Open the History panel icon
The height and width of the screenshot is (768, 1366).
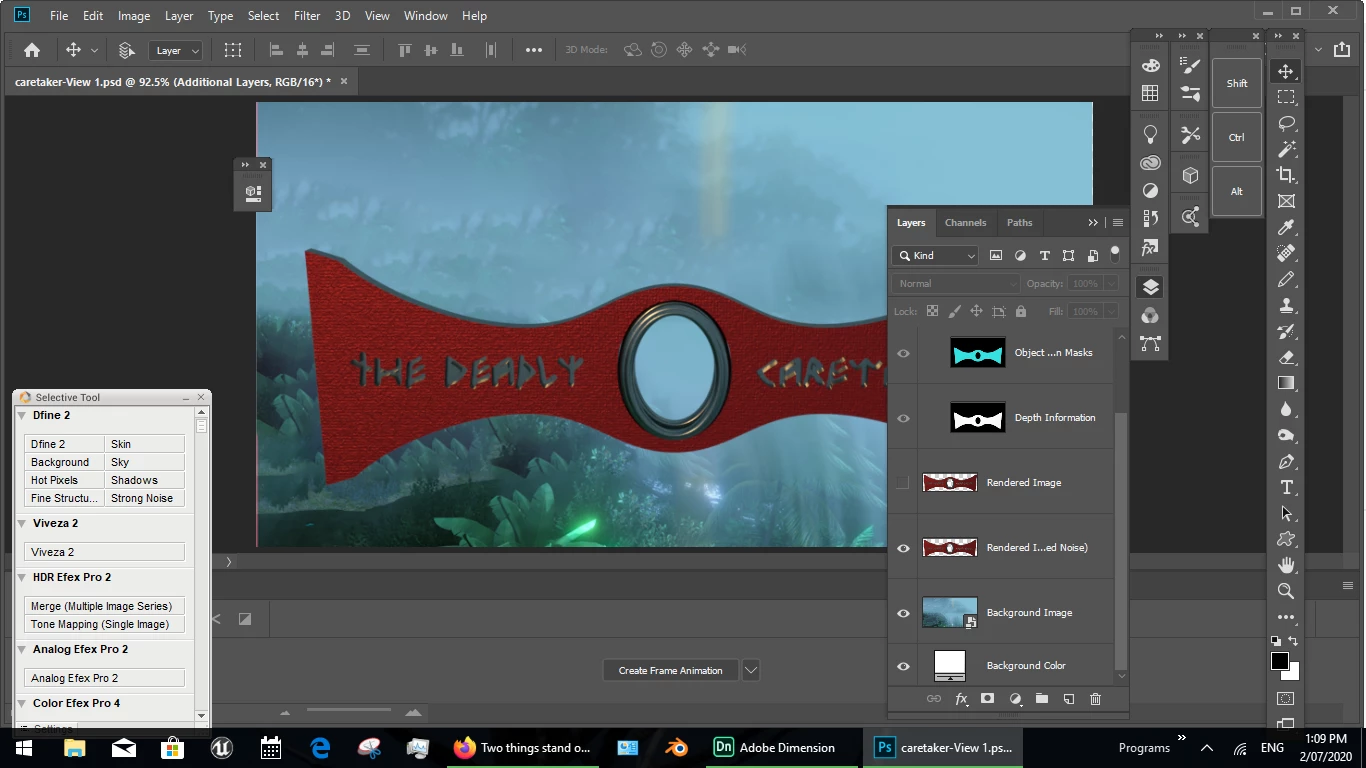click(x=1150, y=218)
